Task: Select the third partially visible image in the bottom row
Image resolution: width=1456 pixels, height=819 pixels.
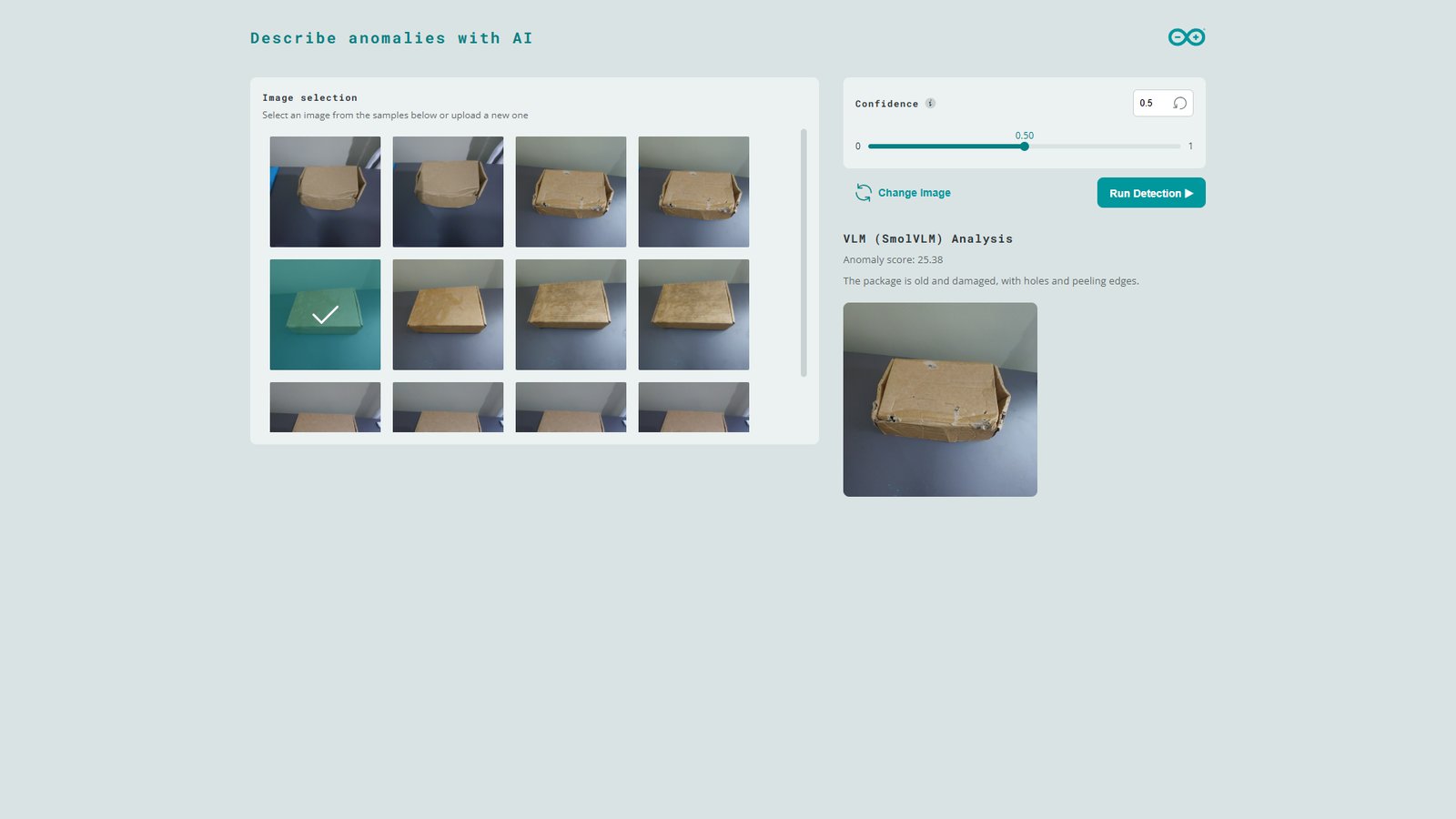Action: [x=571, y=407]
